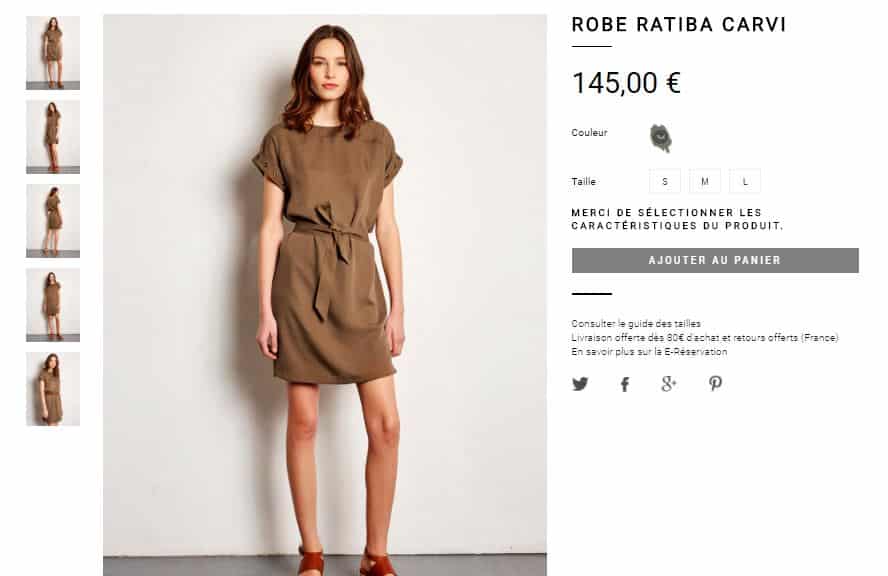Image resolution: width=888 pixels, height=576 pixels.
Task: Open the Livraison offerte delivery info link
Action: pos(705,338)
